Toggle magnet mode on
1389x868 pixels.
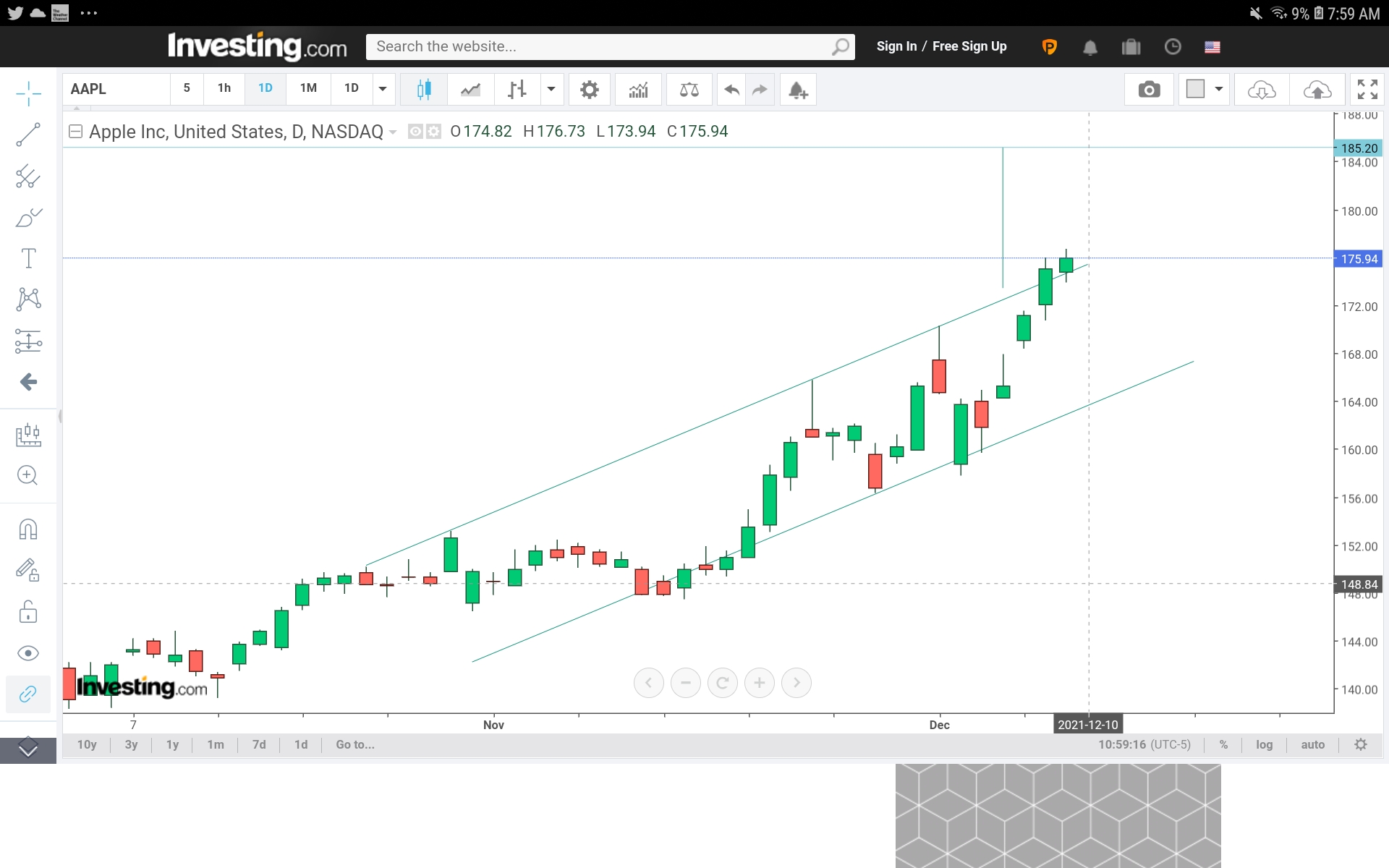(x=28, y=529)
